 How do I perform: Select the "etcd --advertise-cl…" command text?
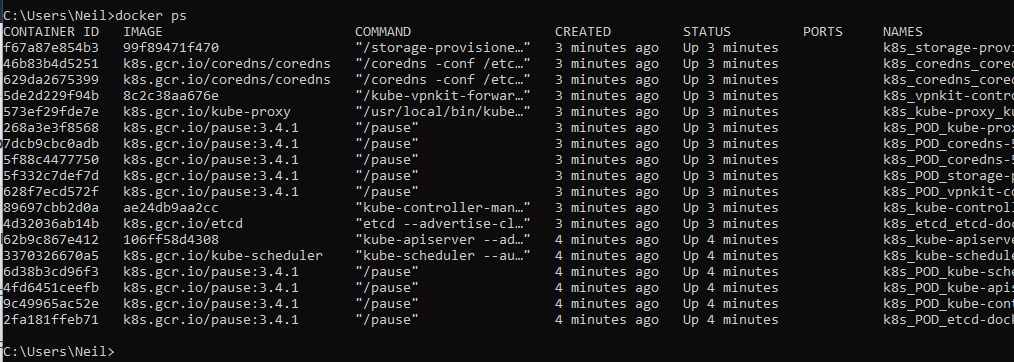[443, 224]
